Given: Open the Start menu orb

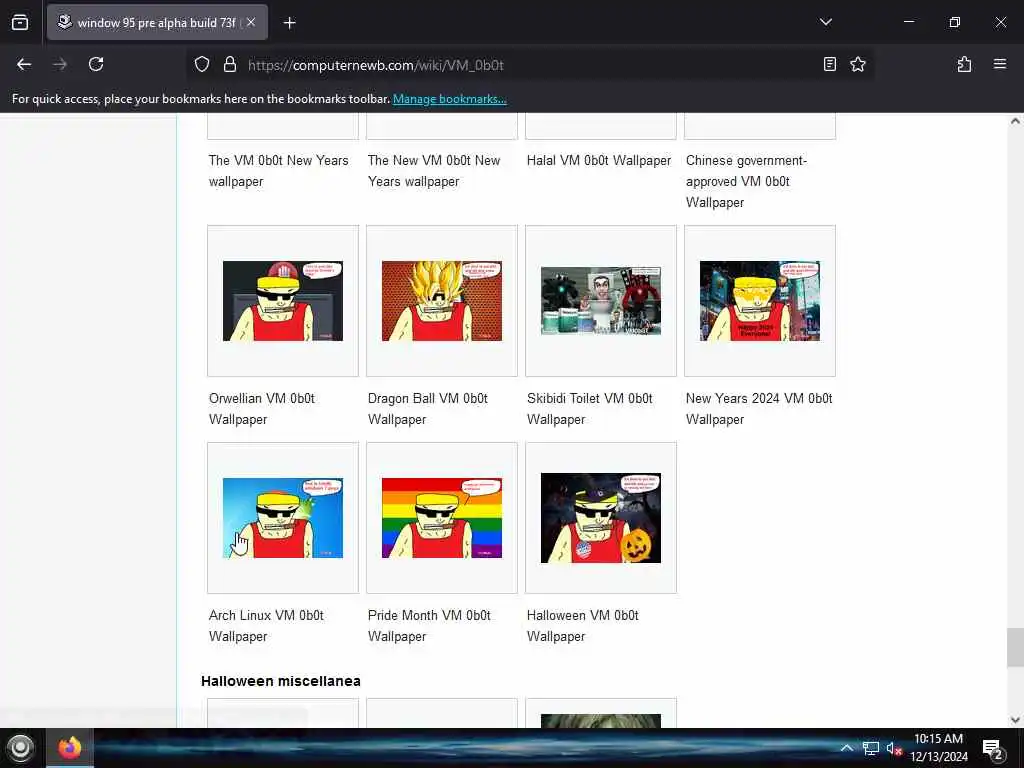Looking at the screenshot, I should [x=20, y=748].
